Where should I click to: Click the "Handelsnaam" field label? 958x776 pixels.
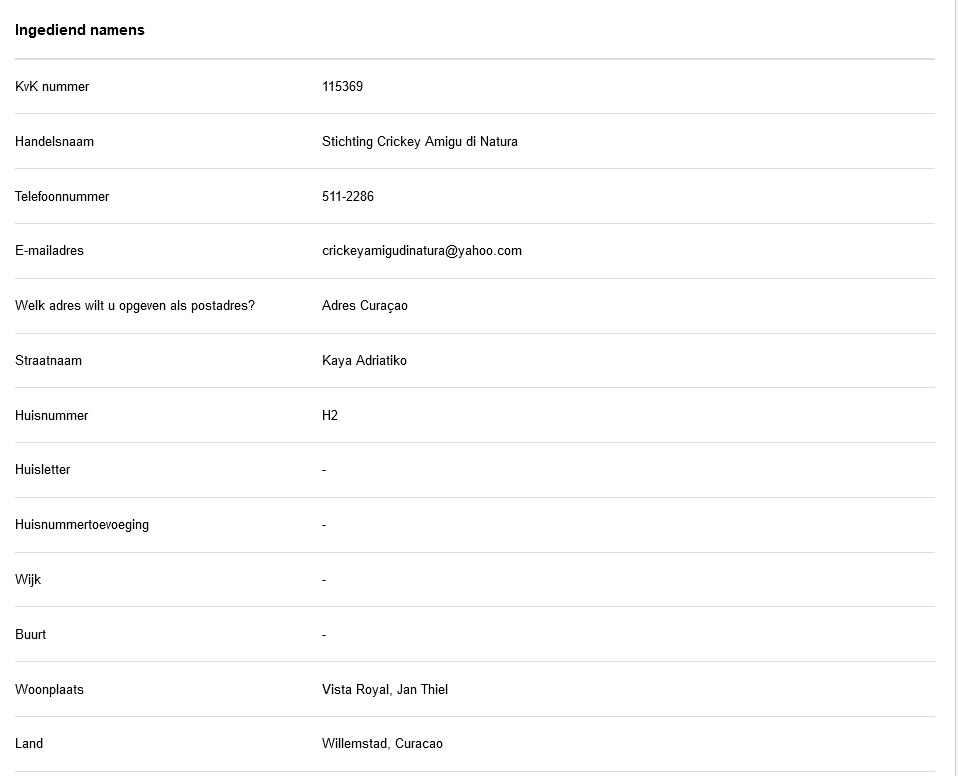[54, 142]
